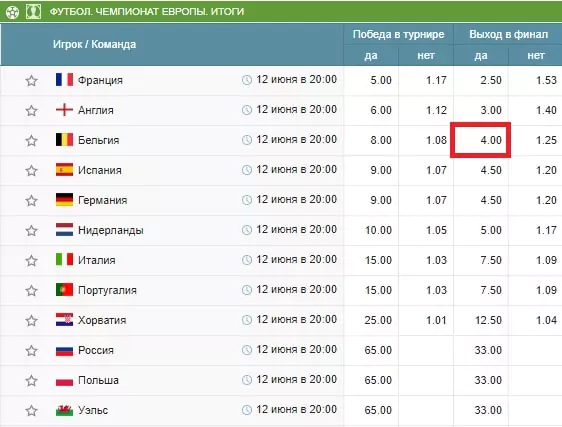Open the Бельгия team link
Image resolution: width=562 pixels, height=427 pixels.
coord(99,140)
